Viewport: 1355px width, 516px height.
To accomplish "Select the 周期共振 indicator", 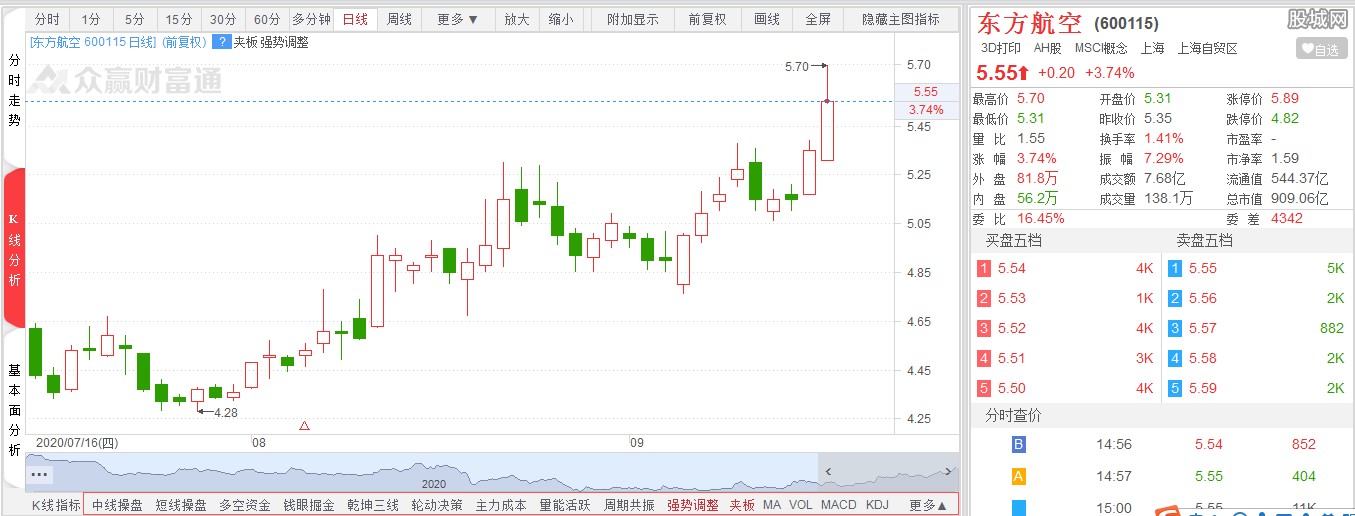I will click(629, 505).
